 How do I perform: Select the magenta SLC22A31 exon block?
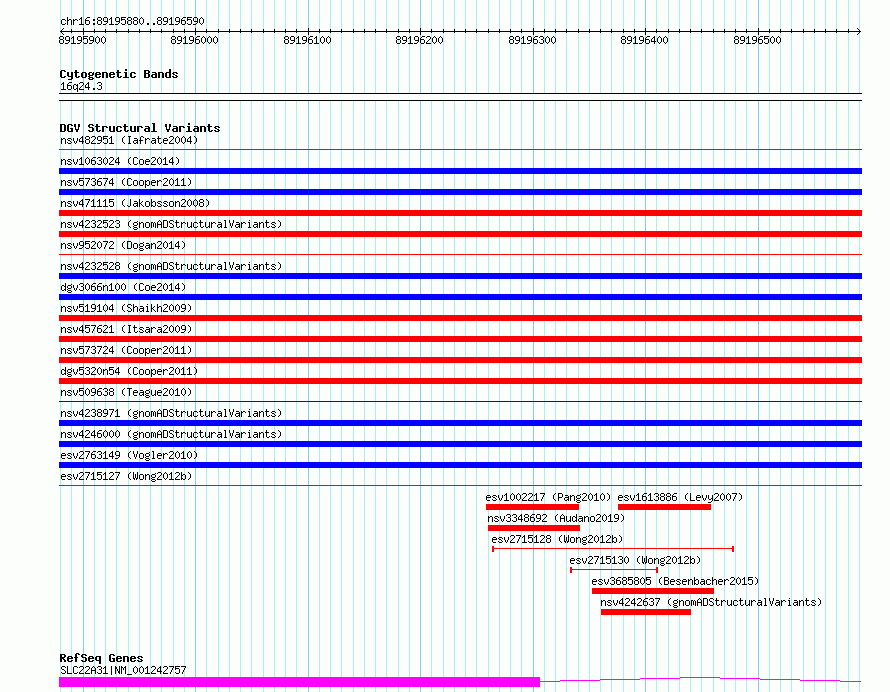[300, 682]
